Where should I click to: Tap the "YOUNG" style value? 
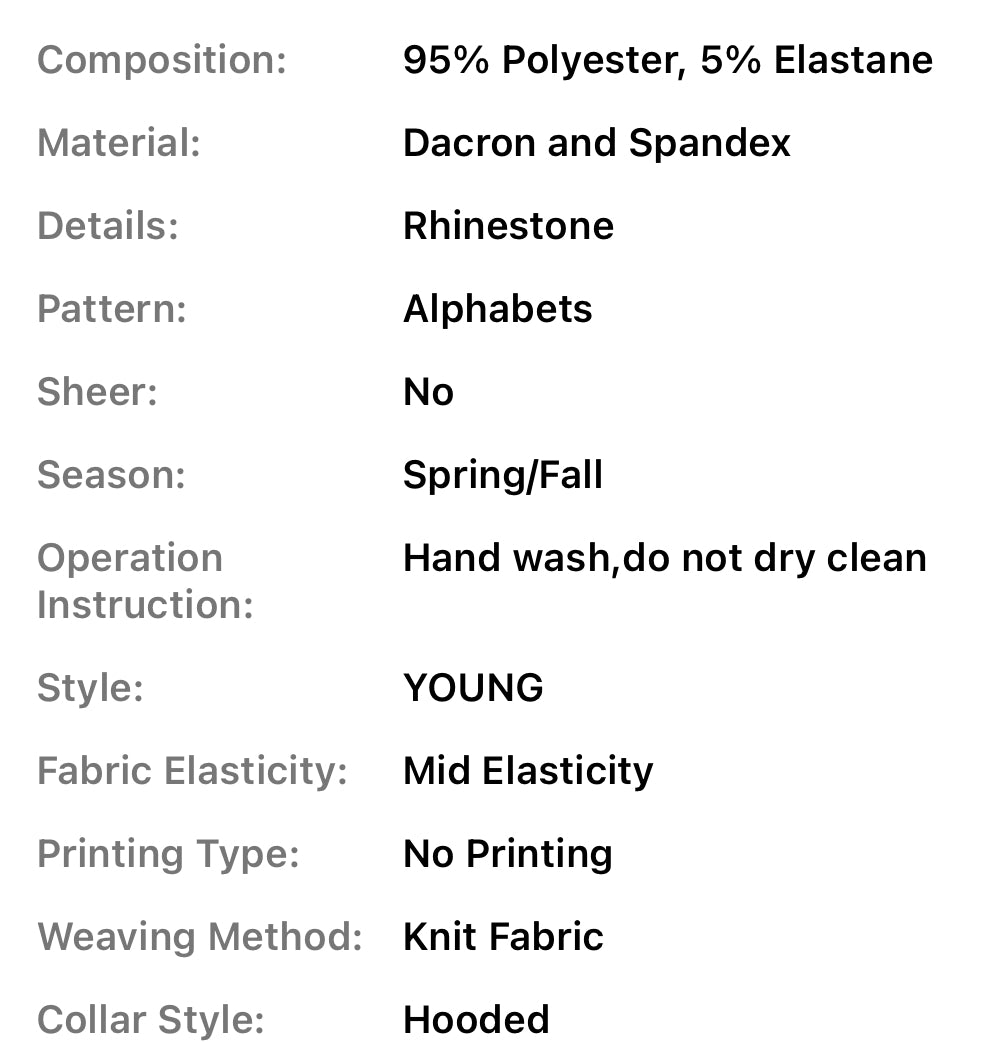pyautogui.click(x=473, y=688)
